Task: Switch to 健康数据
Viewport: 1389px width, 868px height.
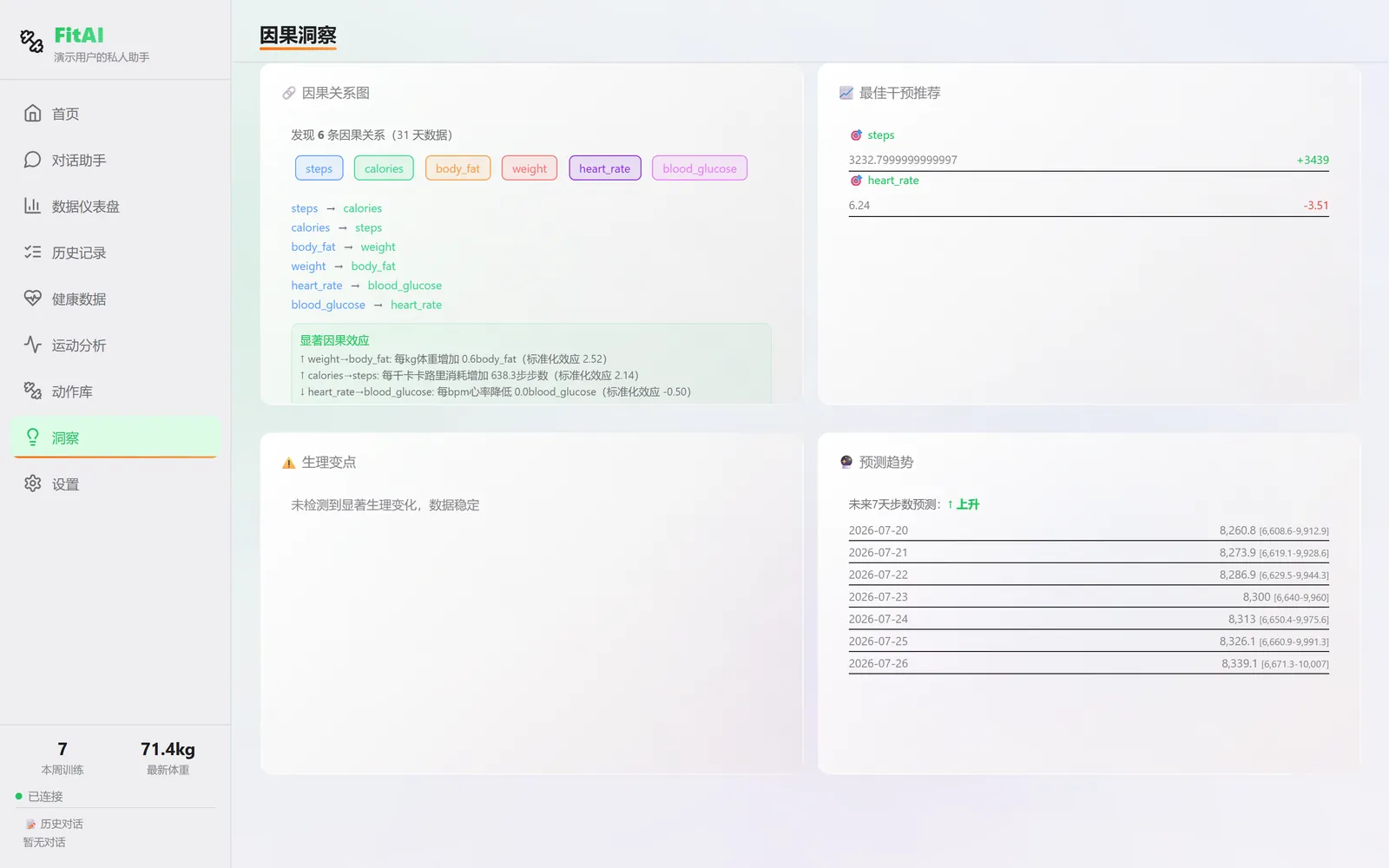Action: pos(115,299)
